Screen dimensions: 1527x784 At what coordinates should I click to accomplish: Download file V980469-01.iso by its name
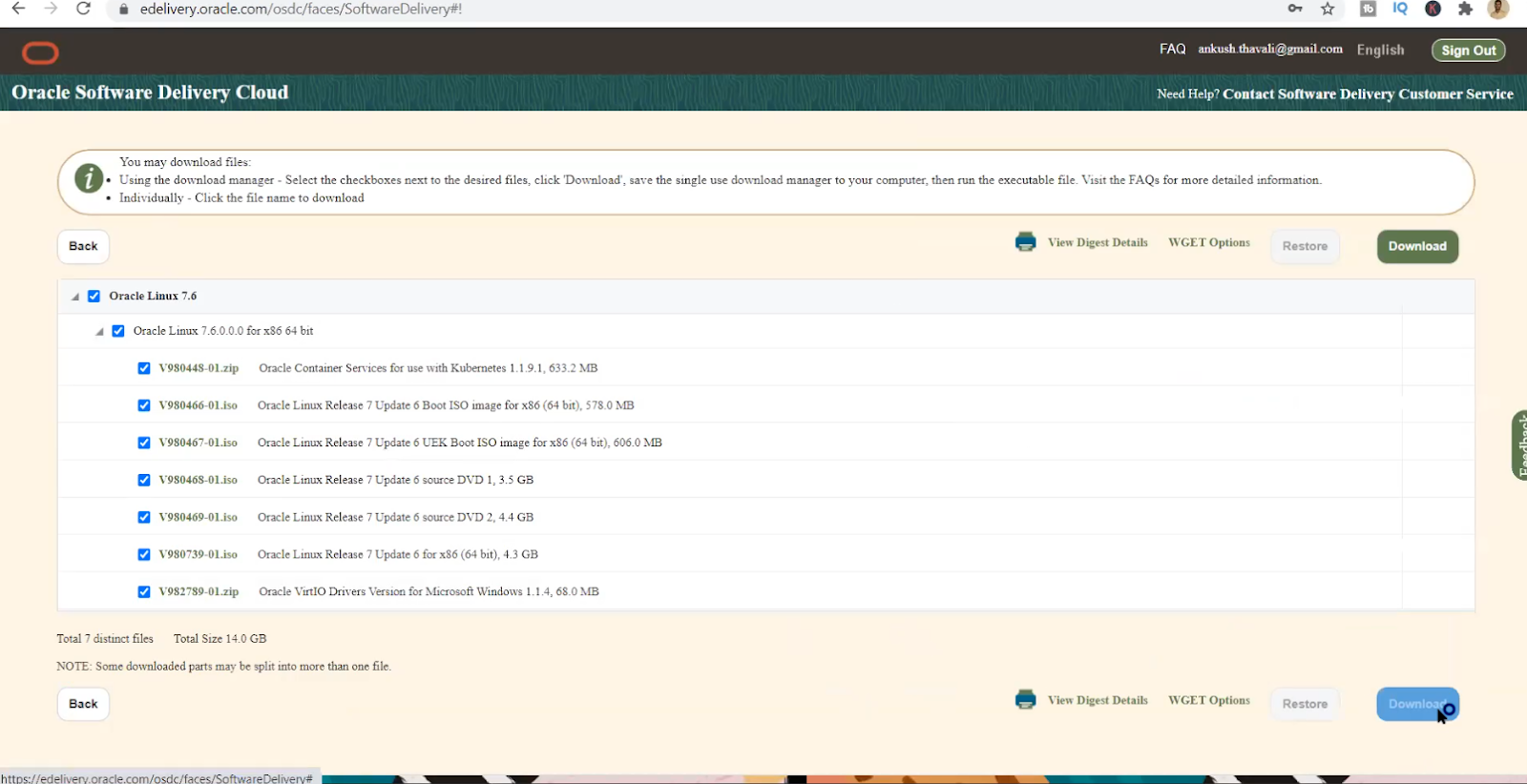click(198, 517)
